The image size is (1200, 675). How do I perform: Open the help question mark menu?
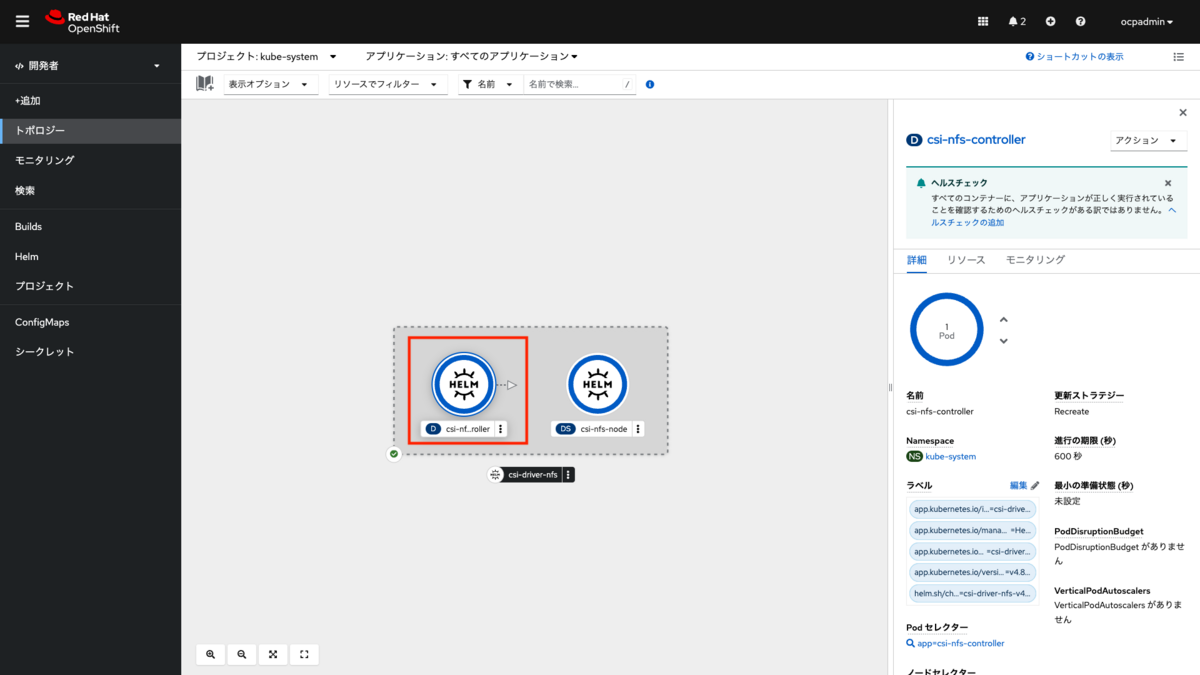1080,21
